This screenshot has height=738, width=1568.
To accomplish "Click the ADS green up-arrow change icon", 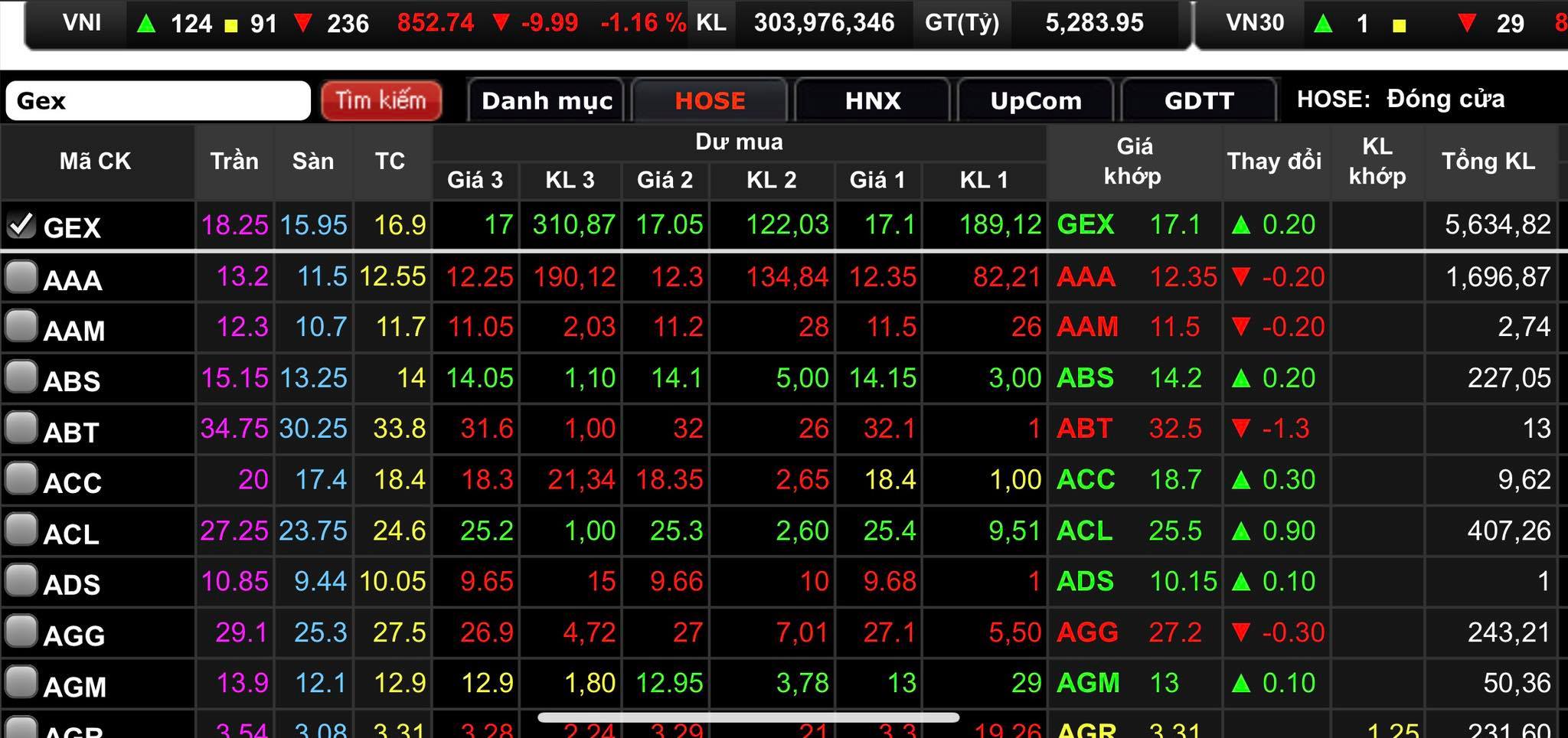I will click(1242, 582).
